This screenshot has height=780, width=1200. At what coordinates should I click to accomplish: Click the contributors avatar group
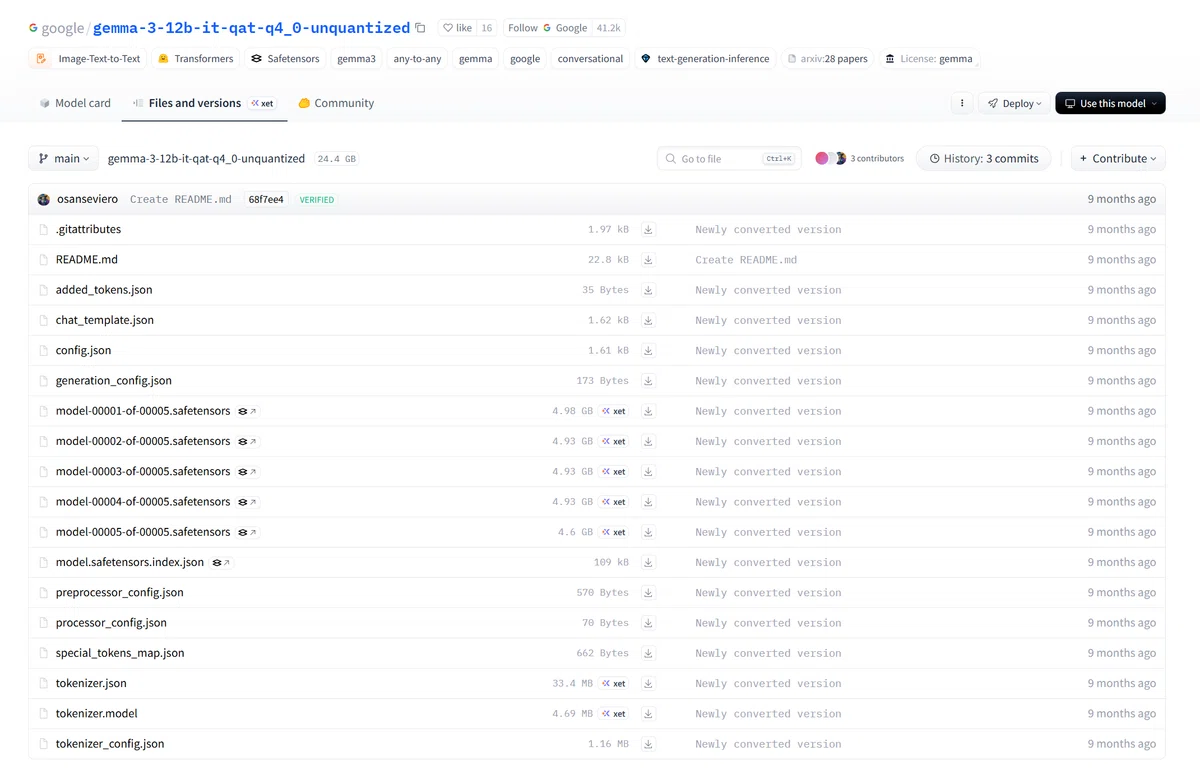point(830,158)
